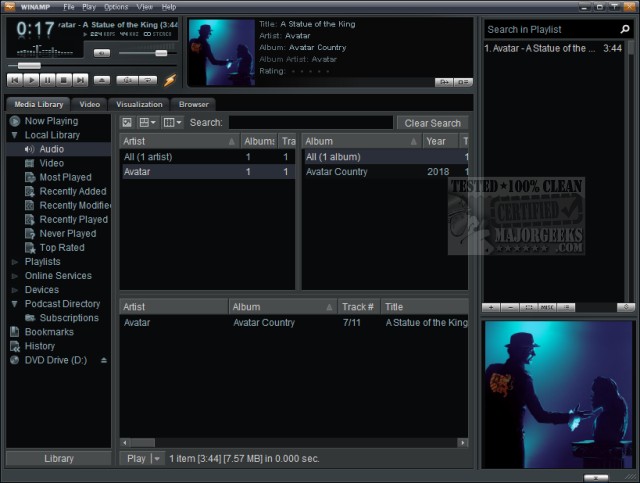Viewport: 640px width, 483px height.
Task: Open the Top Rated view
Action: (x=62, y=248)
